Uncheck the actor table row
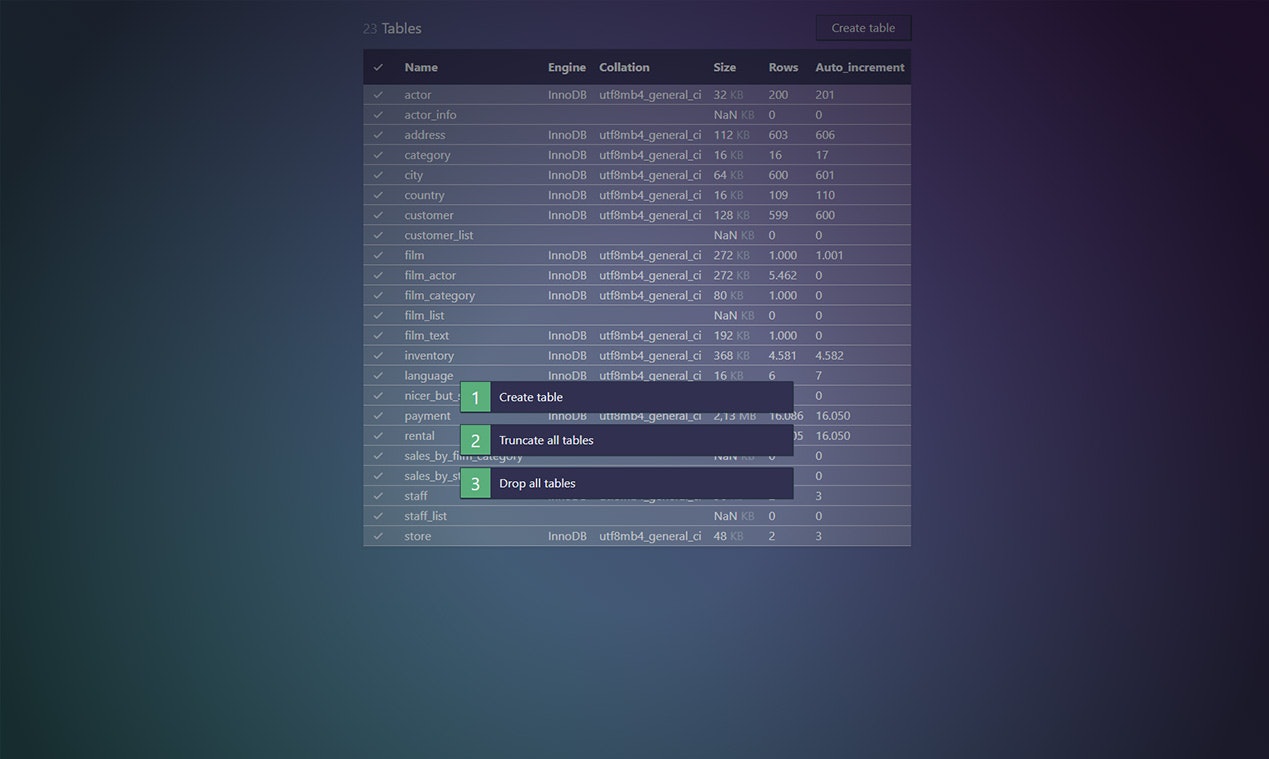The height and width of the screenshot is (759, 1269). 378,95
